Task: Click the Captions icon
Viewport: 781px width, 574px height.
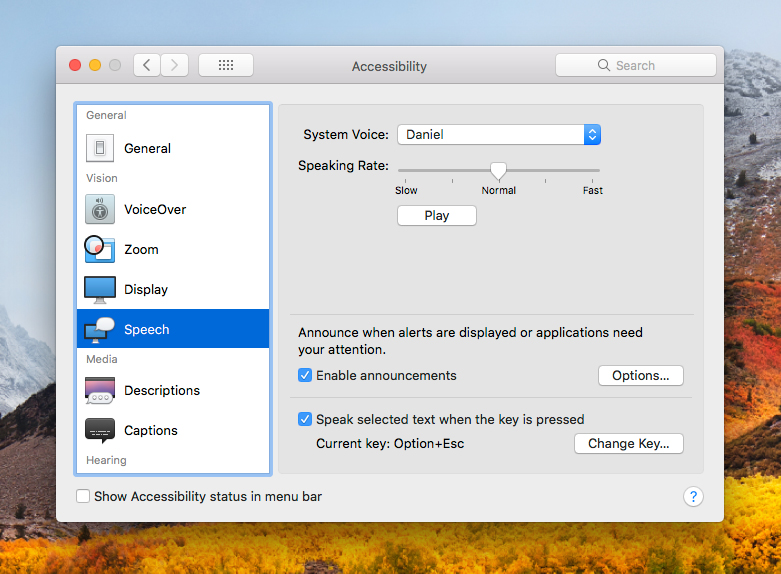Action: point(100,430)
